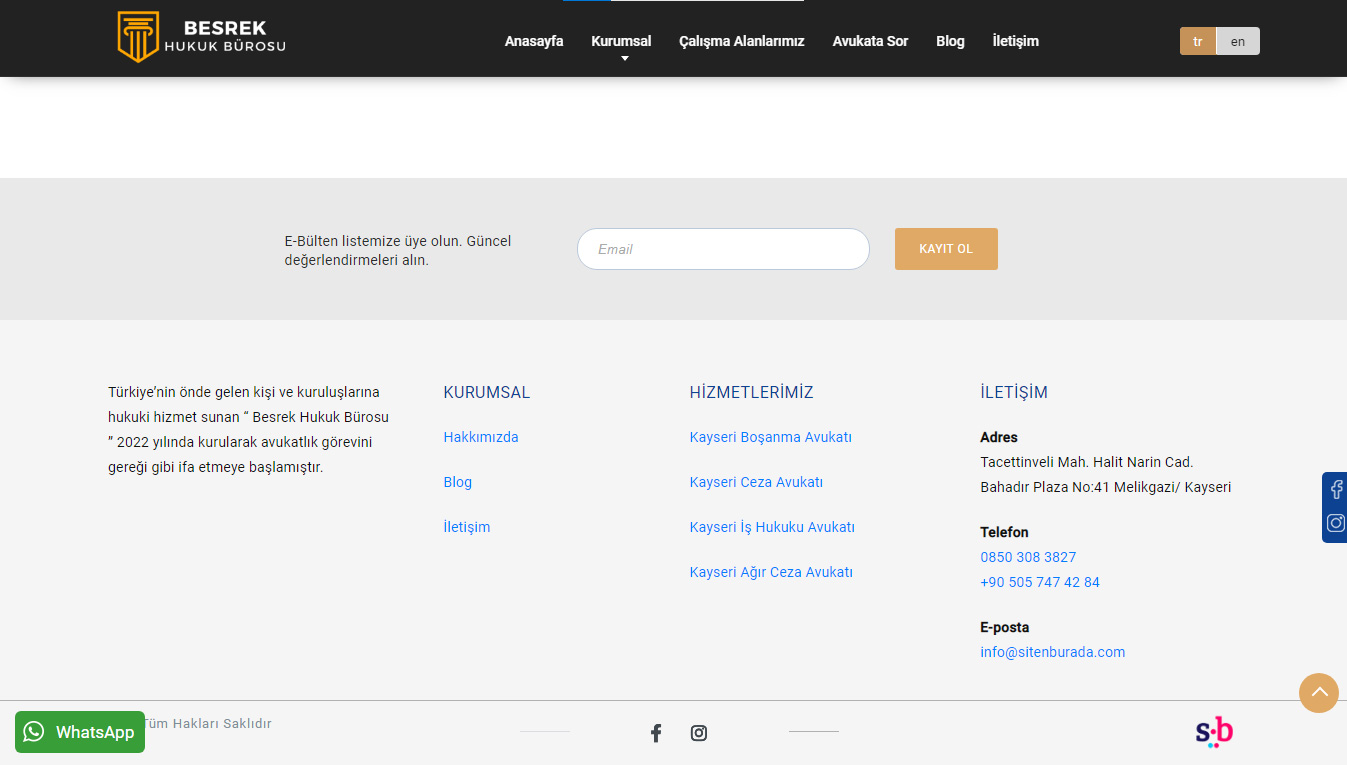Click the info@sitenburada.com email link
Viewport: 1347px width, 765px height.
[x=1053, y=652]
